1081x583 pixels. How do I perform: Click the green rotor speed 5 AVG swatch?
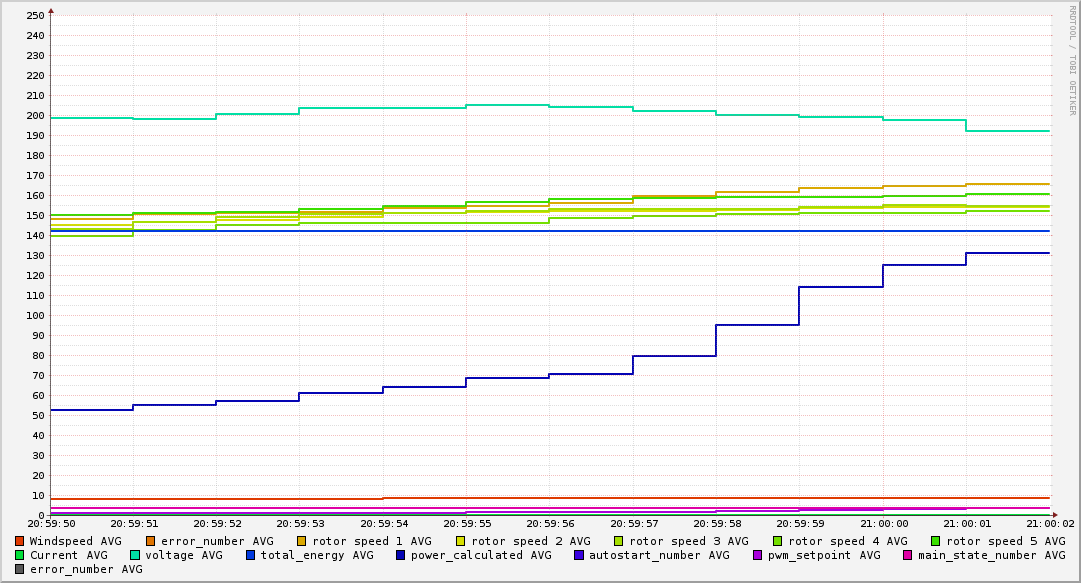point(936,541)
